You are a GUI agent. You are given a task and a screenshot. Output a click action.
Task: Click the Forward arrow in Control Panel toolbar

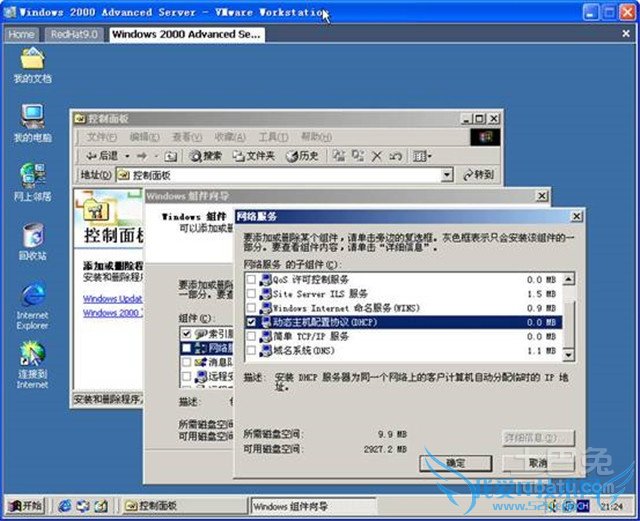[142, 156]
